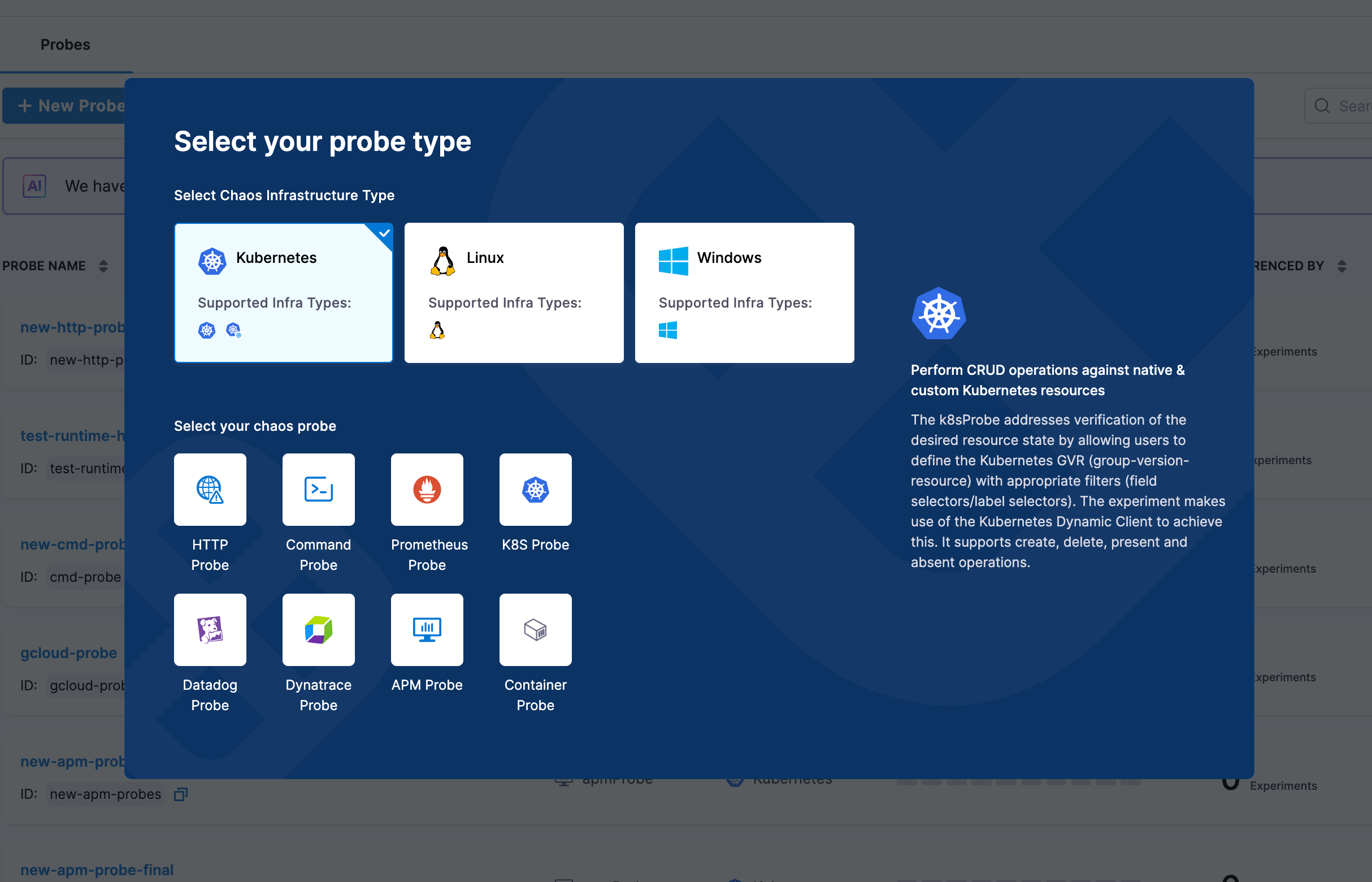Pick the Prometheus Probe icon
Viewport: 1372px width, 882px height.
coord(427,490)
